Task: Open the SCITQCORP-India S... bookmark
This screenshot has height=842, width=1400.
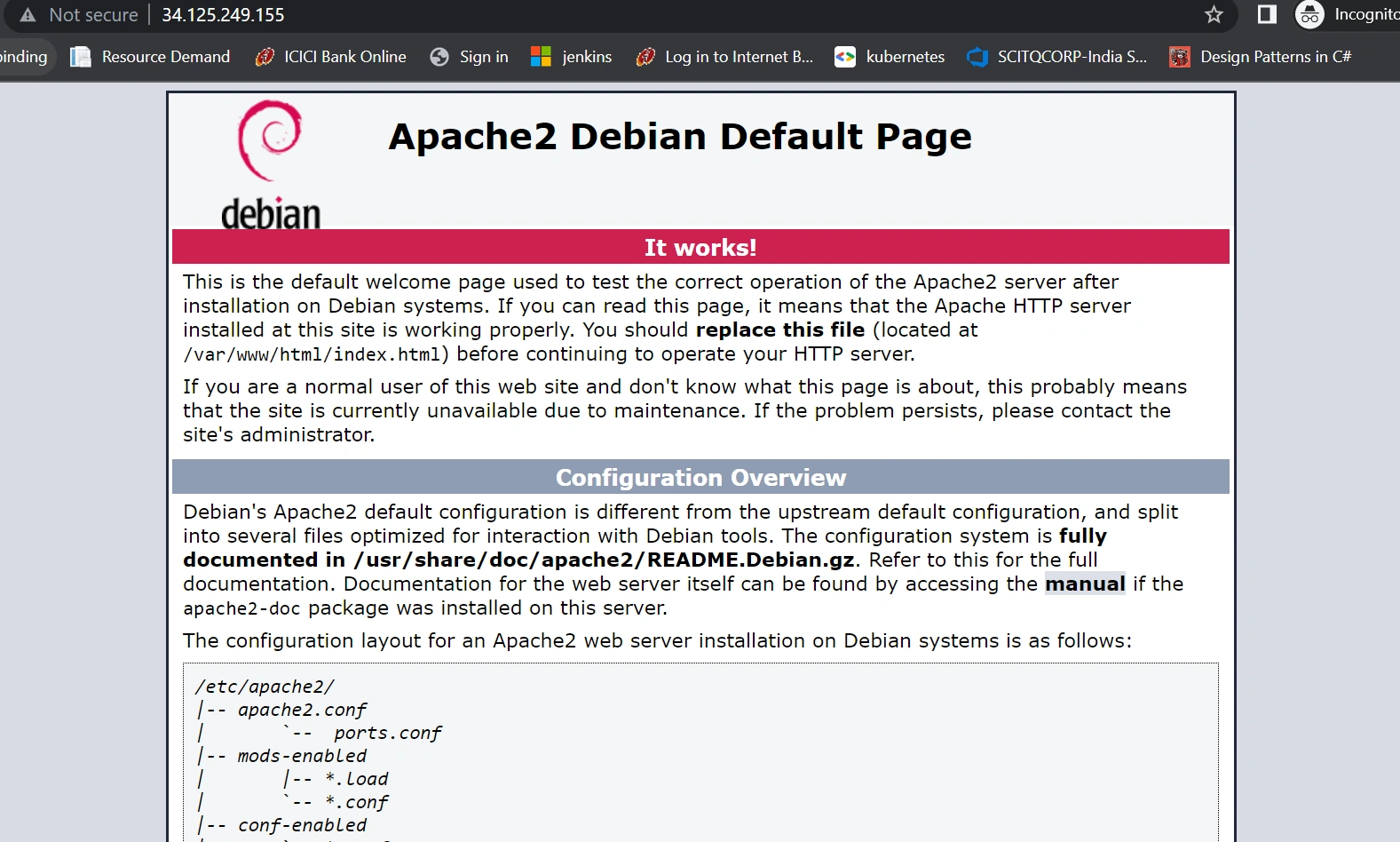Action: pyautogui.click(x=1057, y=57)
